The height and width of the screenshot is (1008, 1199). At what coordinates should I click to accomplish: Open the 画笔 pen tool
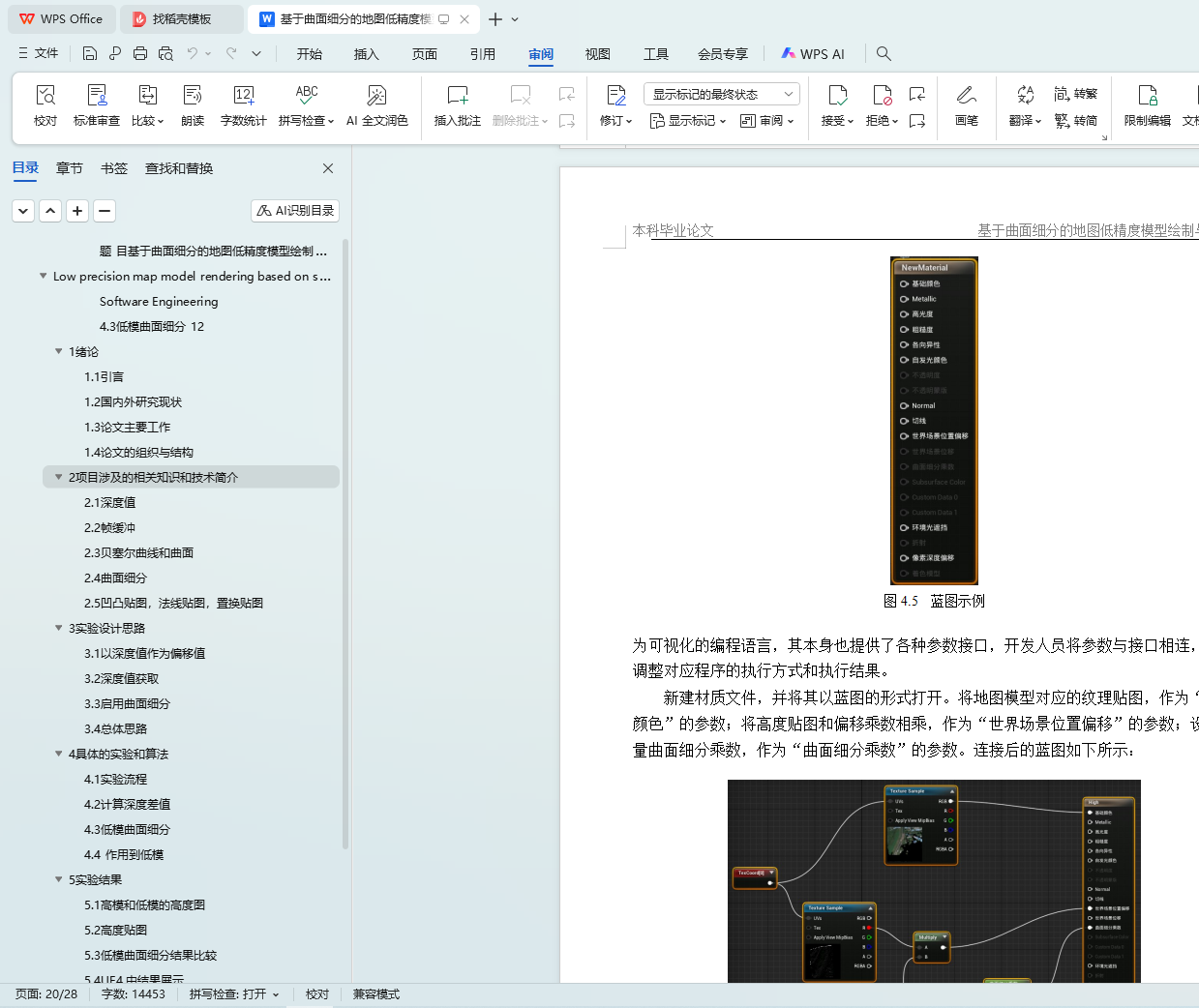coord(967,104)
